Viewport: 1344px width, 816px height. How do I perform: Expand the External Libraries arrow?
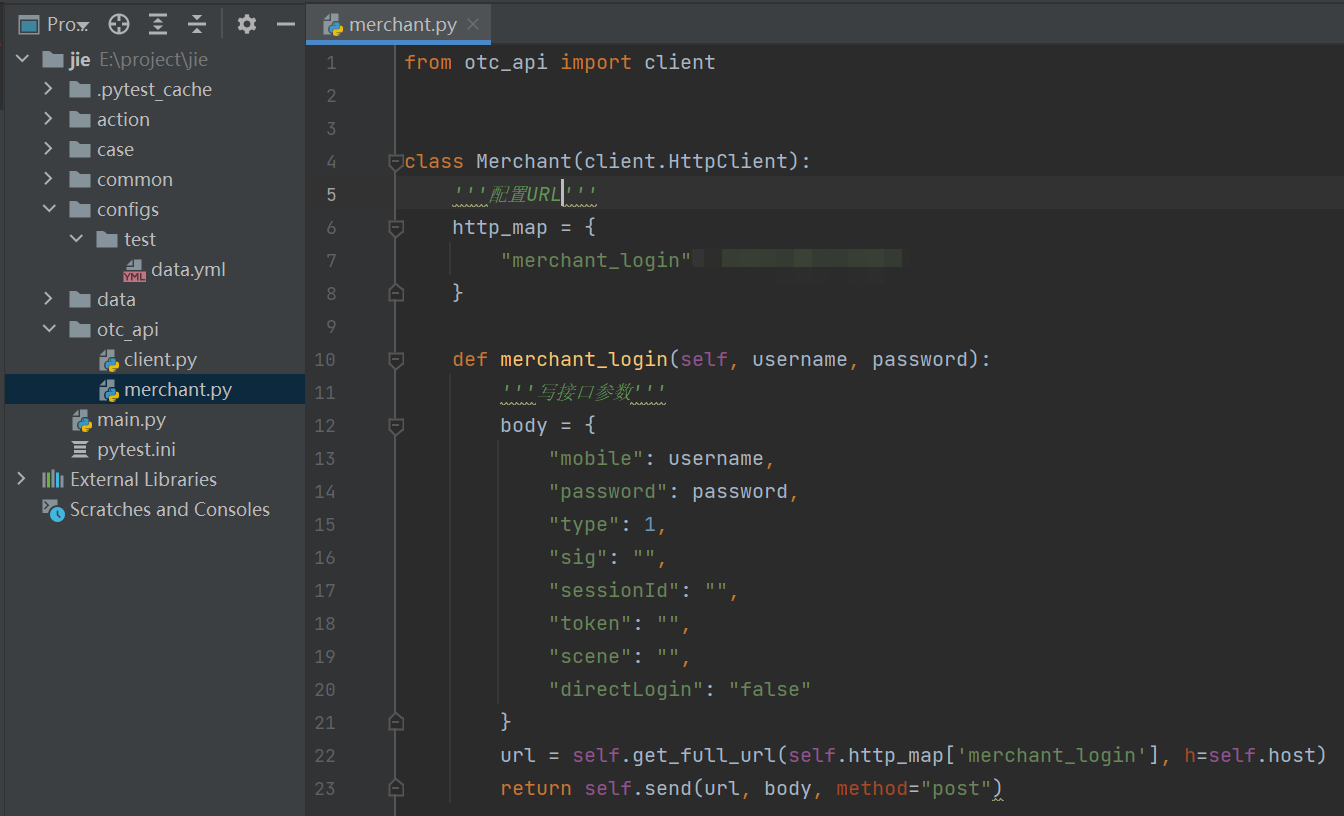(22, 480)
